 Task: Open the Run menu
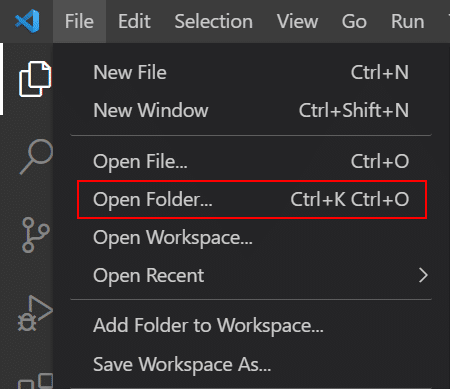[408, 21]
